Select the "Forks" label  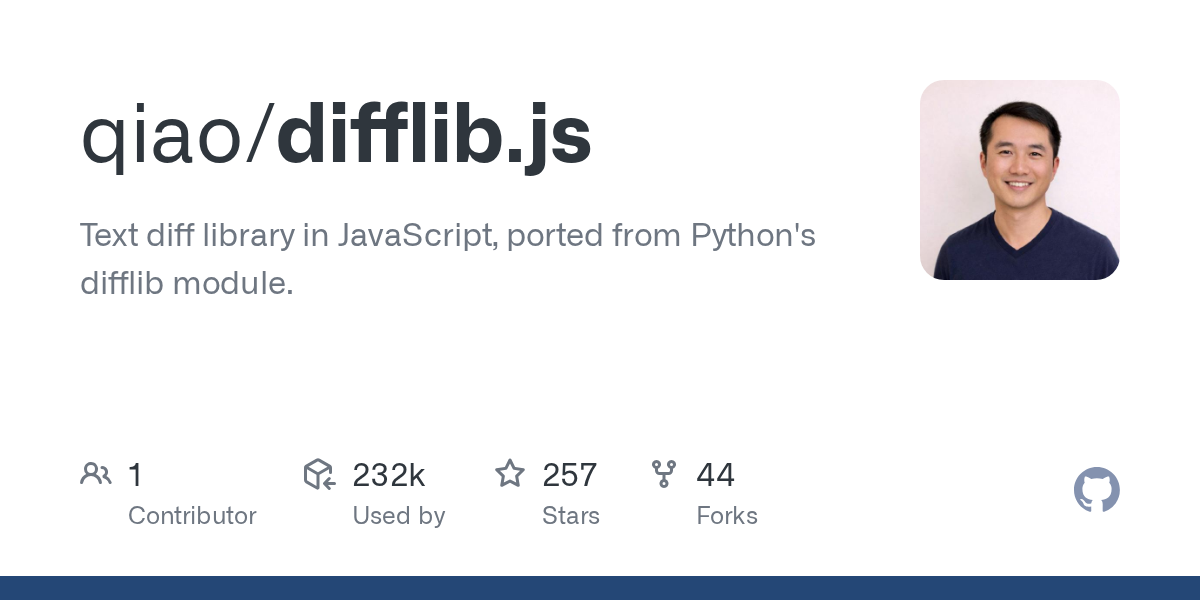tap(726, 516)
